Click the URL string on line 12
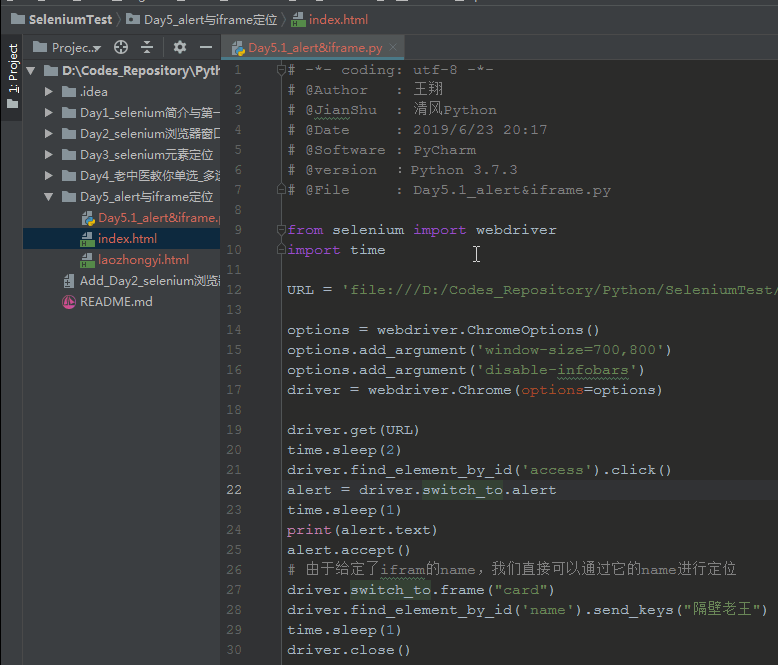778x665 pixels. click(x=560, y=290)
